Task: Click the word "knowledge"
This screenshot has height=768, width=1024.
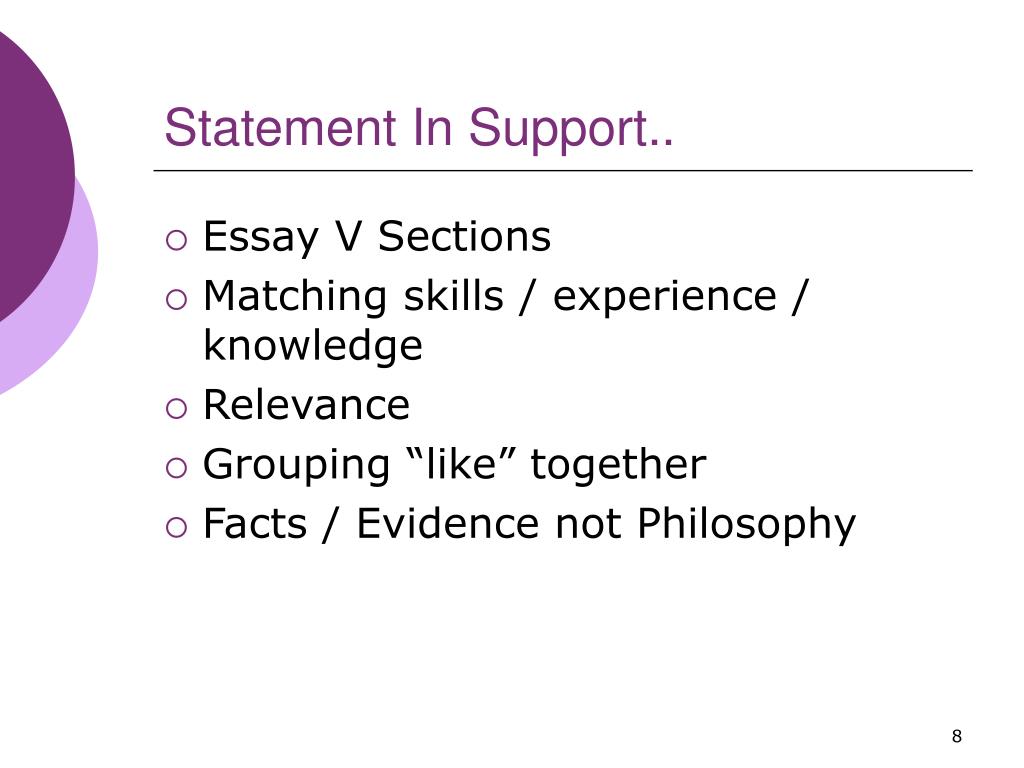Action: point(313,345)
